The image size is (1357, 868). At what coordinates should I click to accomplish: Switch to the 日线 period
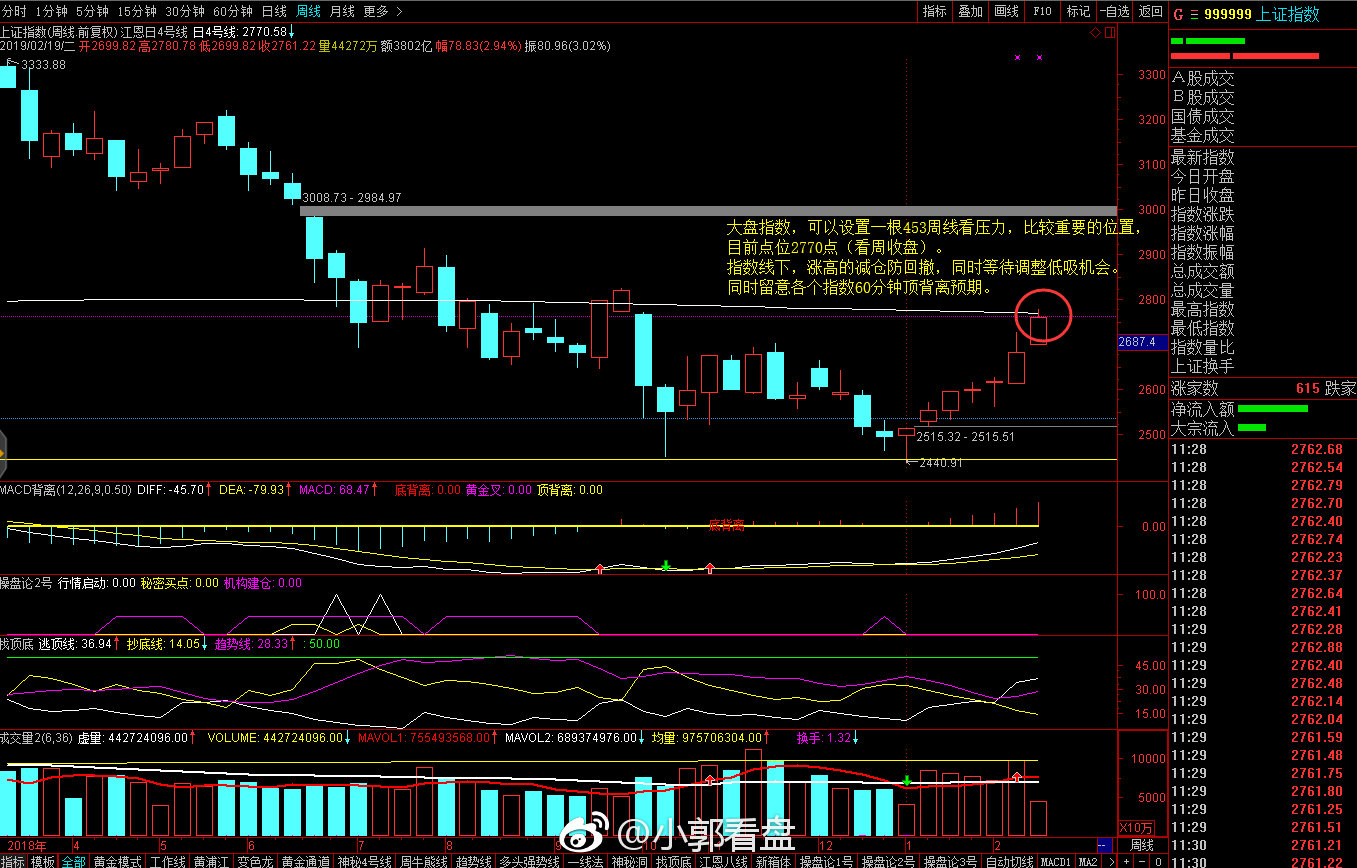click(274, 11)
